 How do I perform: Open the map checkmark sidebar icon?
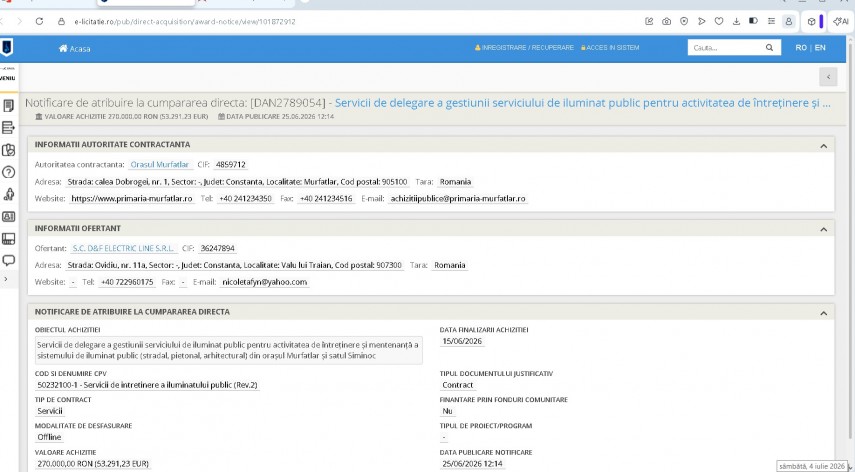pos(8,150)
